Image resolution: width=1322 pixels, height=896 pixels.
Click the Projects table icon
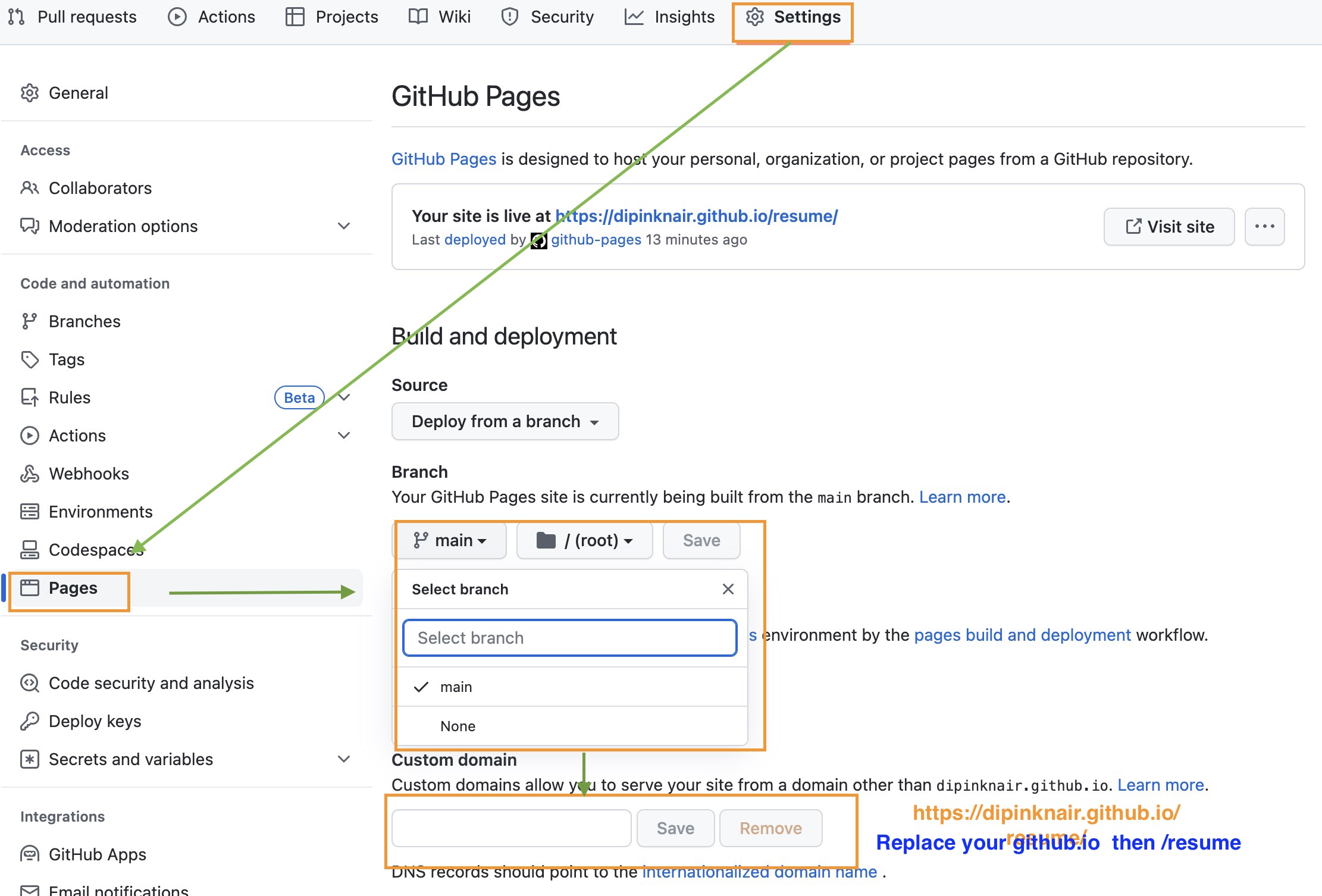click(295, 17)
